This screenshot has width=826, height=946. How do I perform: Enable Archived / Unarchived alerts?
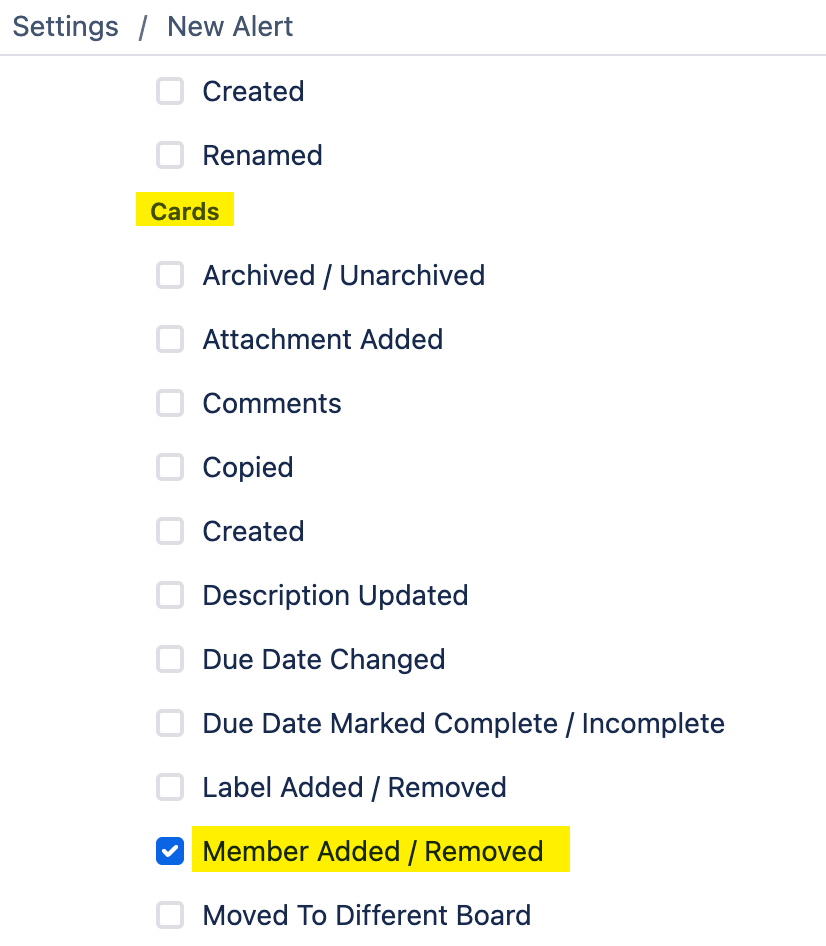click(170, 275)
